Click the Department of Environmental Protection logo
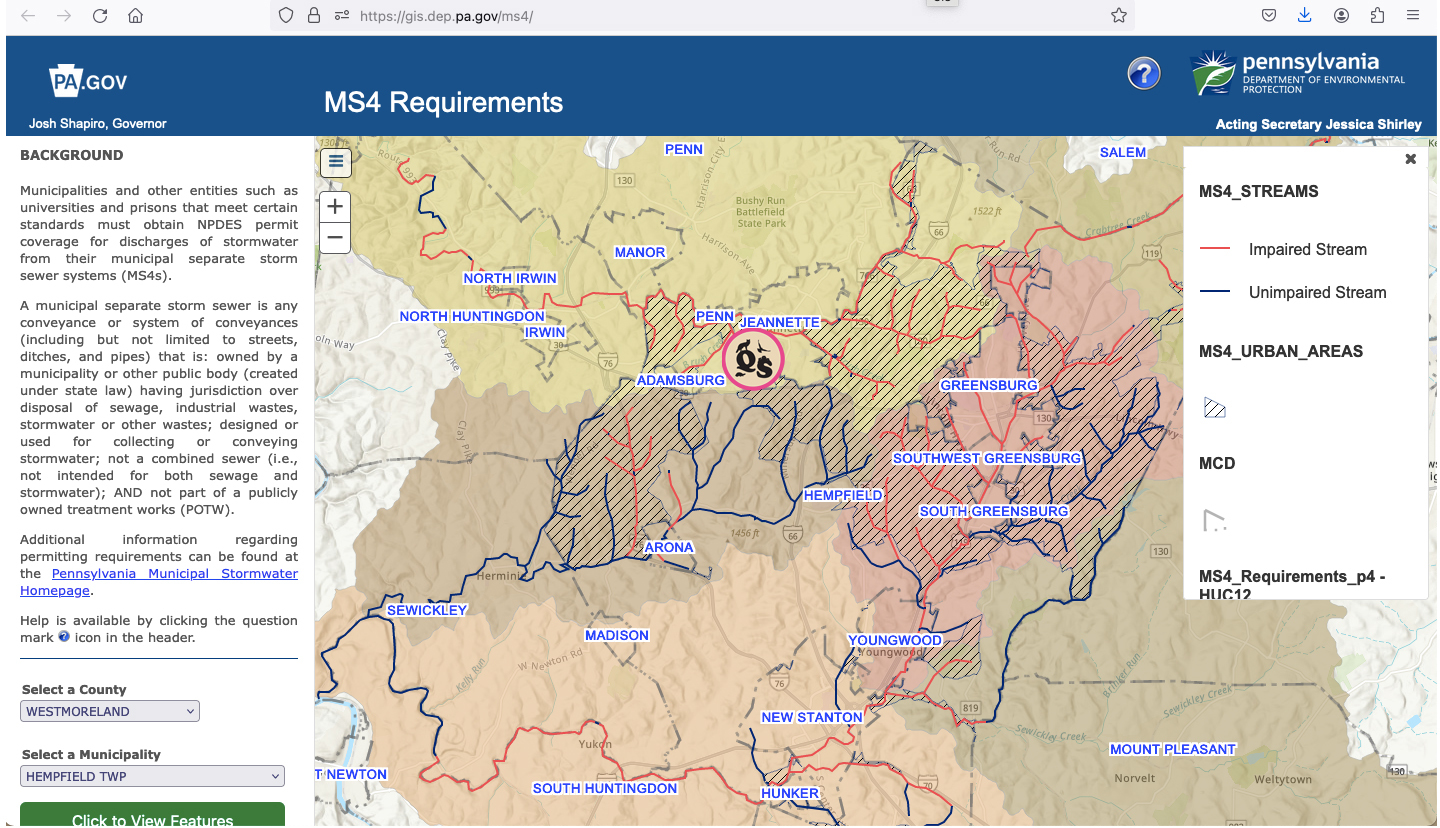 1297,74
